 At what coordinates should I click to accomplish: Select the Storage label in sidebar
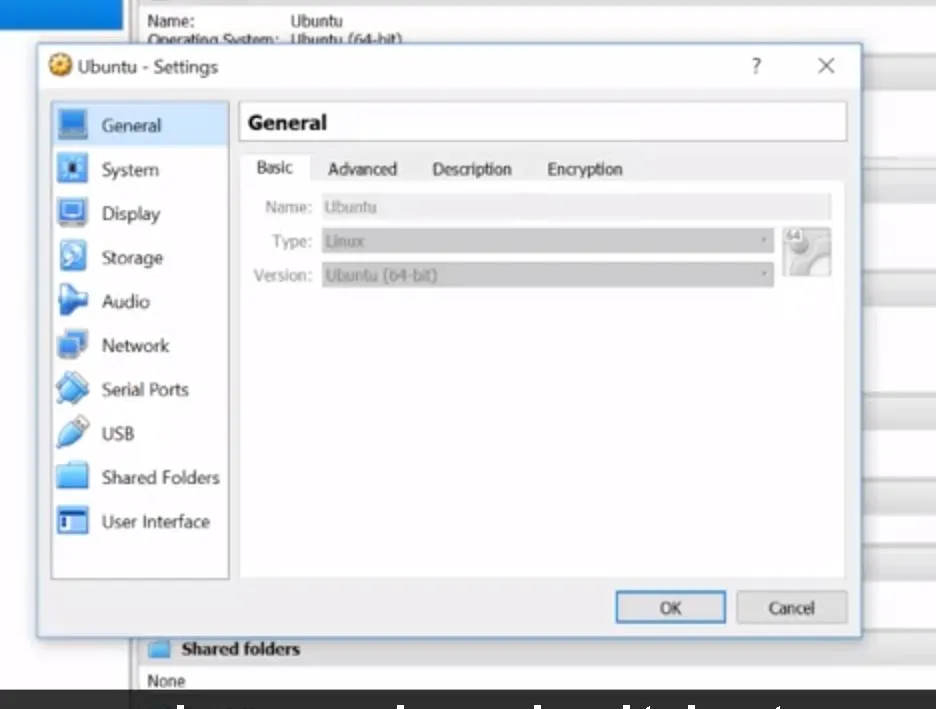(132, 258)
